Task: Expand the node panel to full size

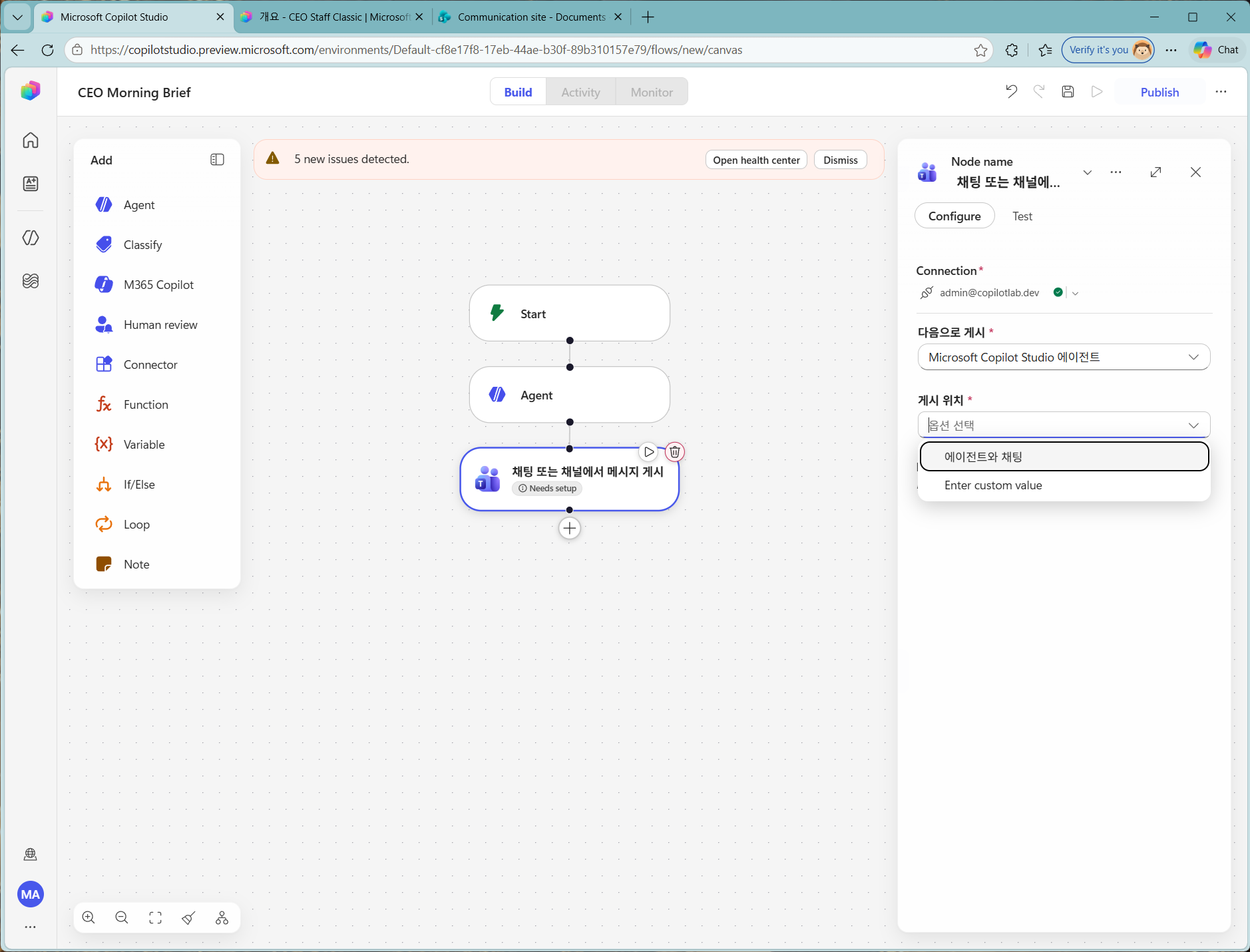Action: pyautogui.click(x=1156, y=172)
